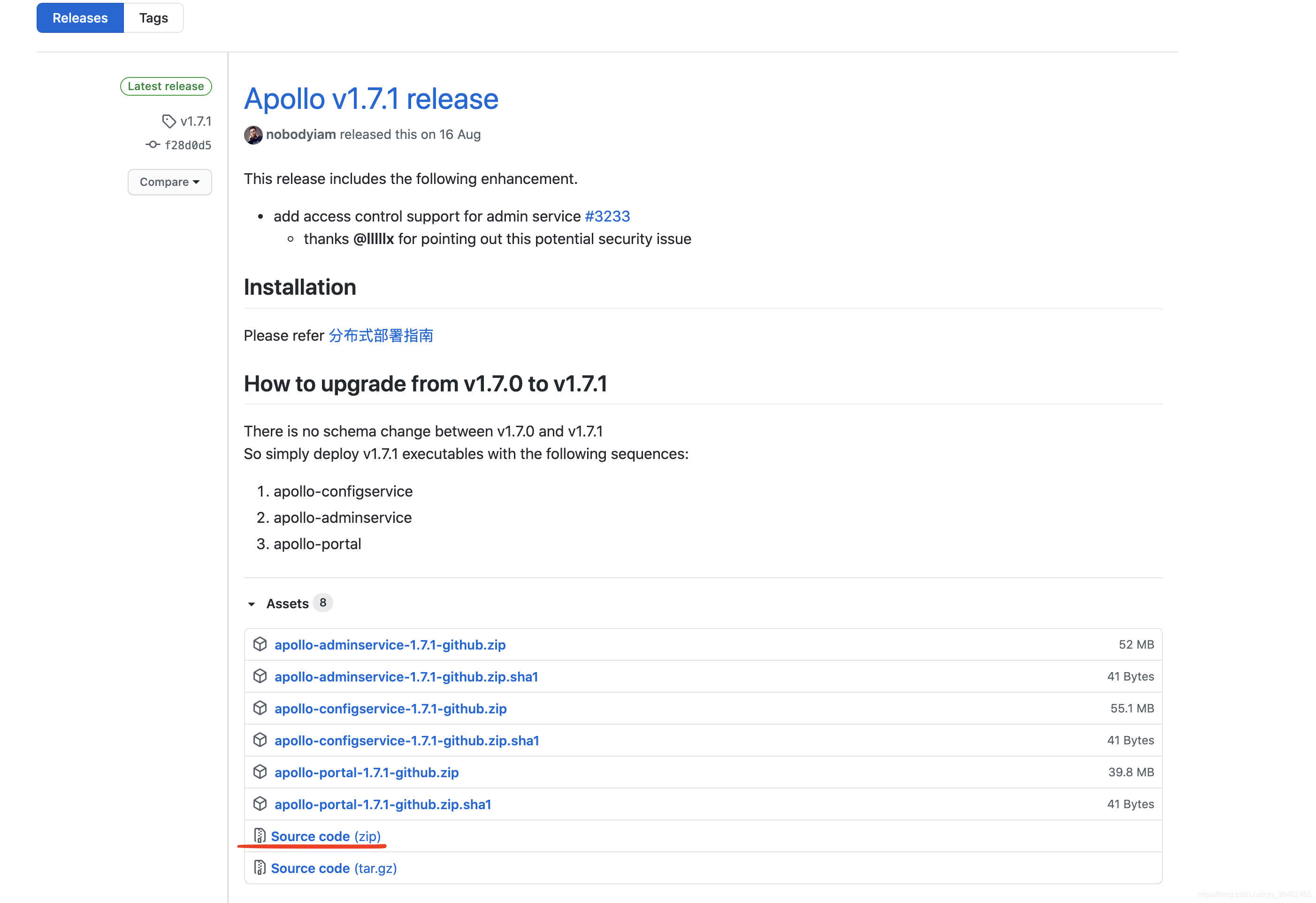Screen dimensions: 1316x903
Task: Click the apollo-configservice list item
Action: click(343, 491)
